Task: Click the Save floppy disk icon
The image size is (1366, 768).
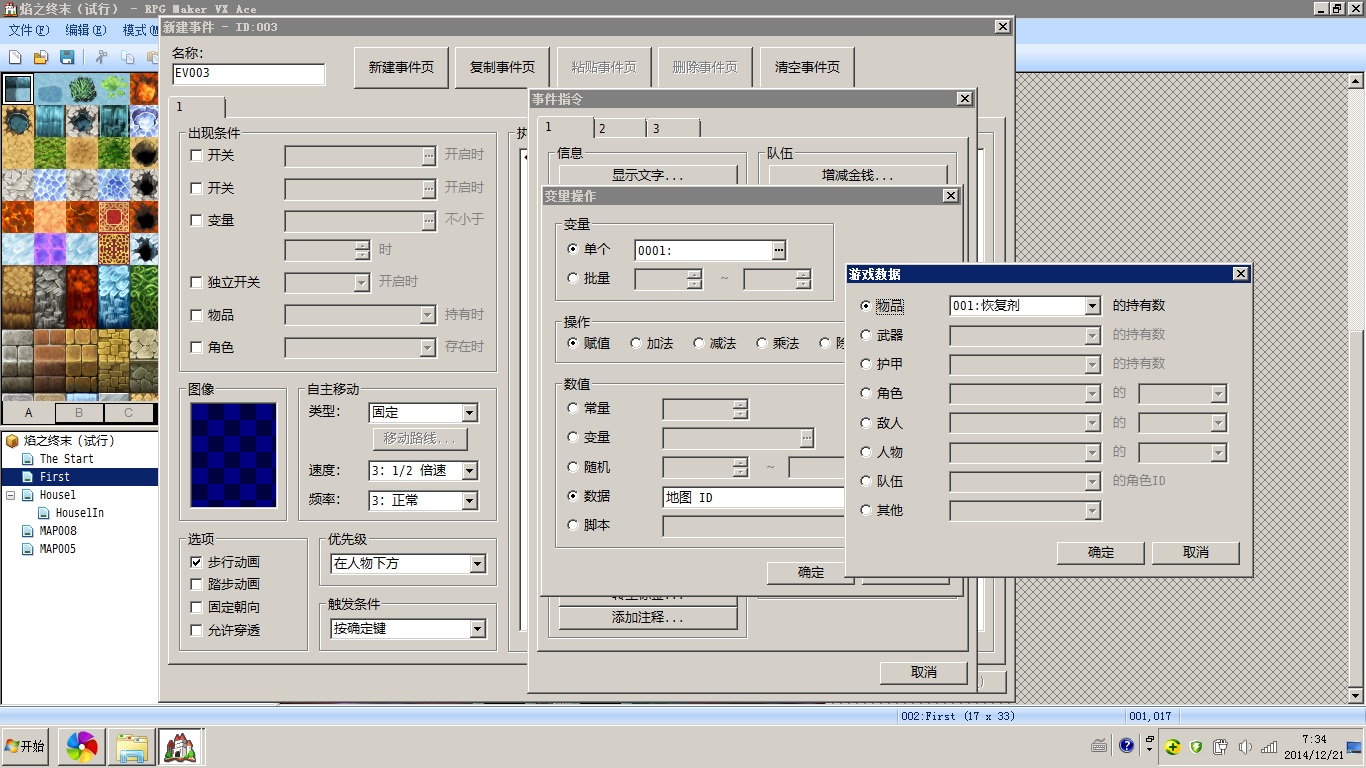Action: click(x=67, y=57)
